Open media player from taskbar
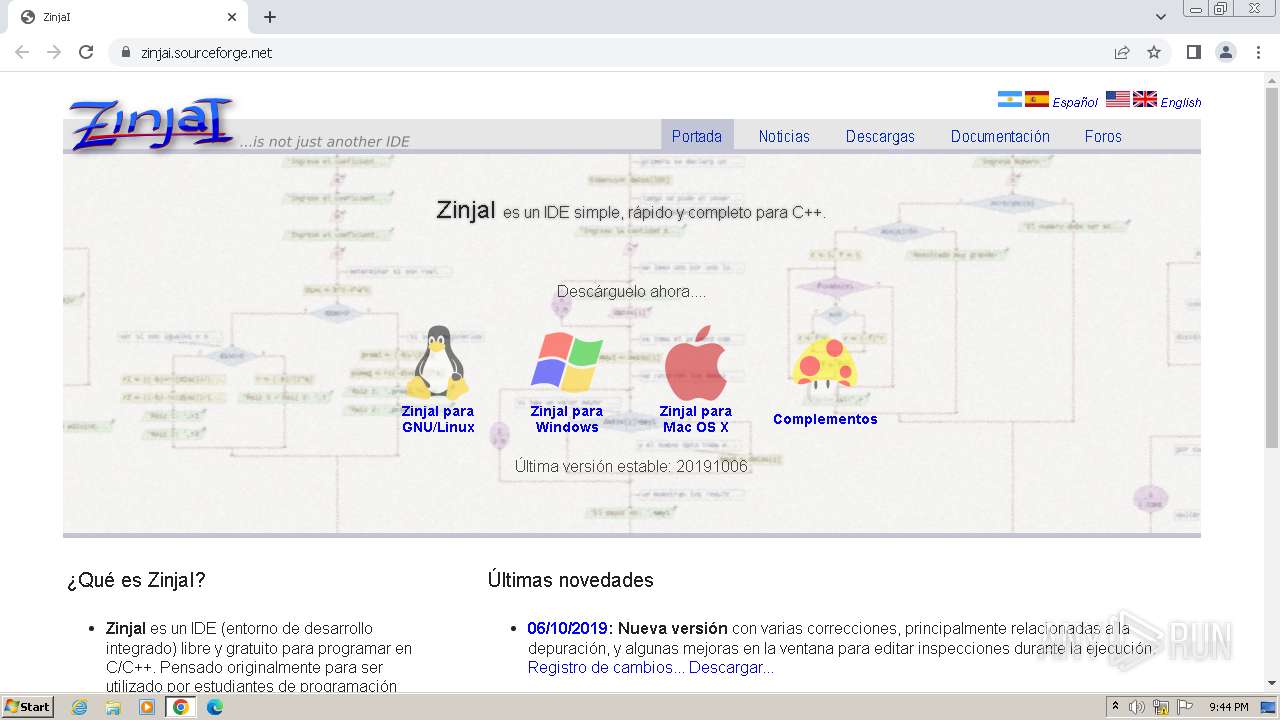Viewport: 1280px width, 720px height. pyautogui.click(x=147, y=707)
